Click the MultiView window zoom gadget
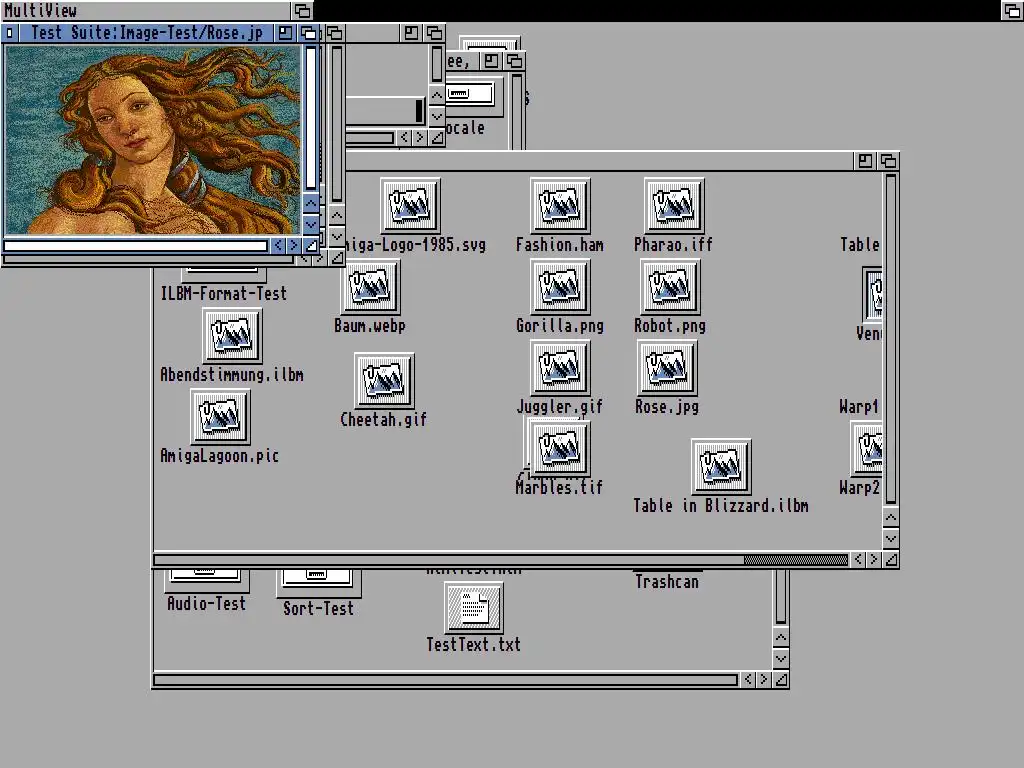 (285, 33)
